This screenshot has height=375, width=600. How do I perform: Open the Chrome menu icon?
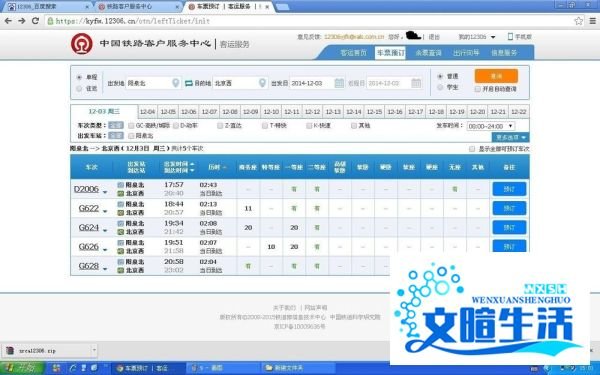click(592, 21)
